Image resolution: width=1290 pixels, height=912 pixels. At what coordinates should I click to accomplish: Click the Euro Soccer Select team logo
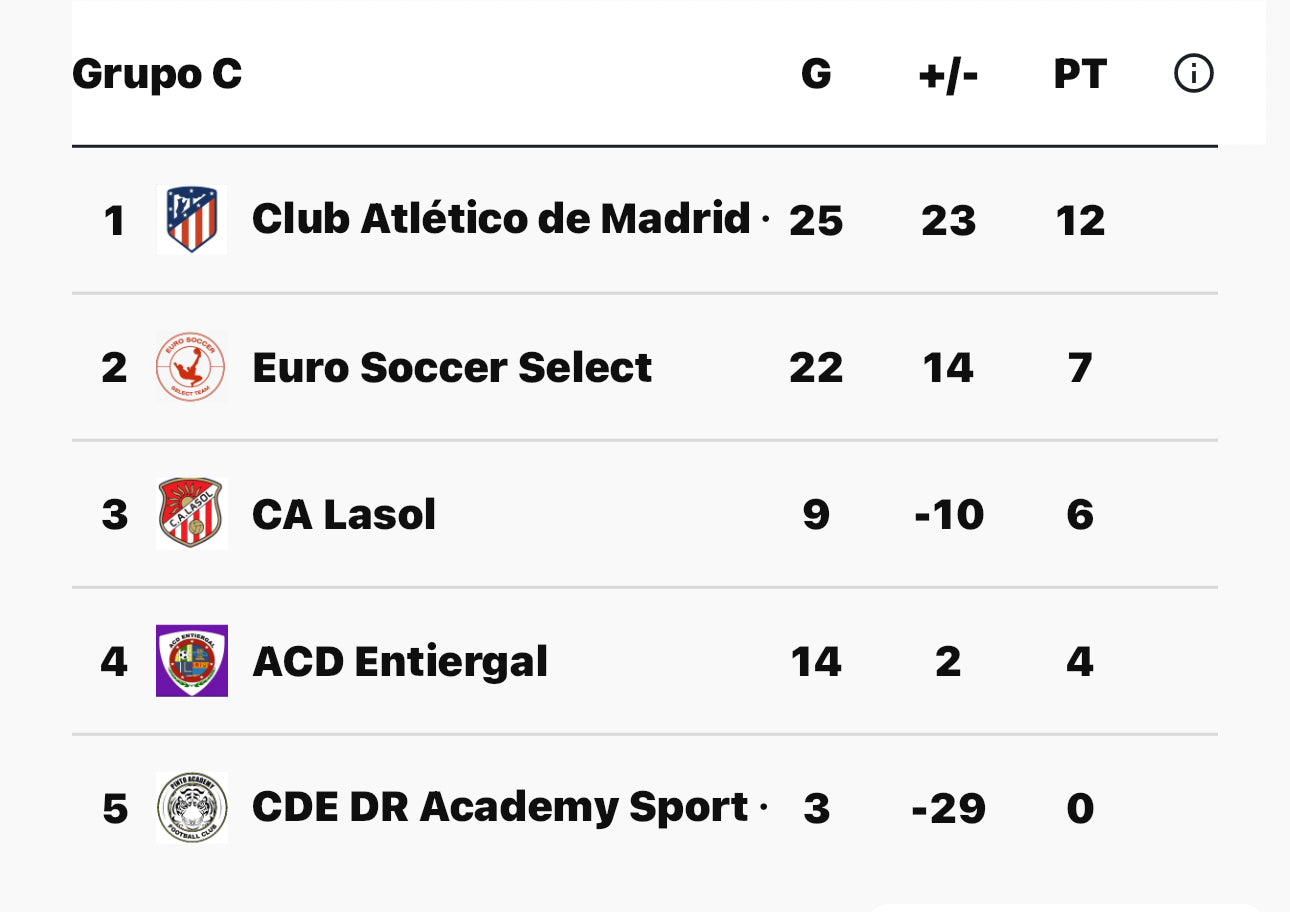click(192, 367)
